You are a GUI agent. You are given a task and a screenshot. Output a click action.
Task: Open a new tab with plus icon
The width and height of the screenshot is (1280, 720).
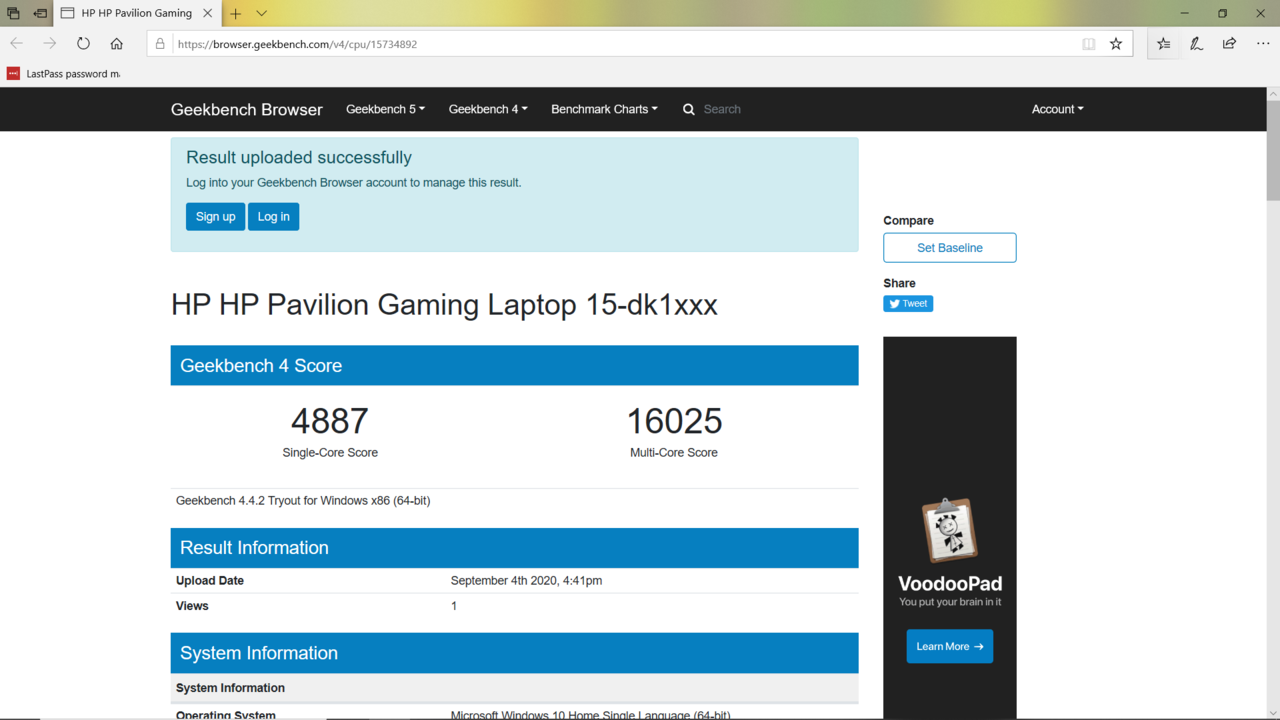(236, 14)
